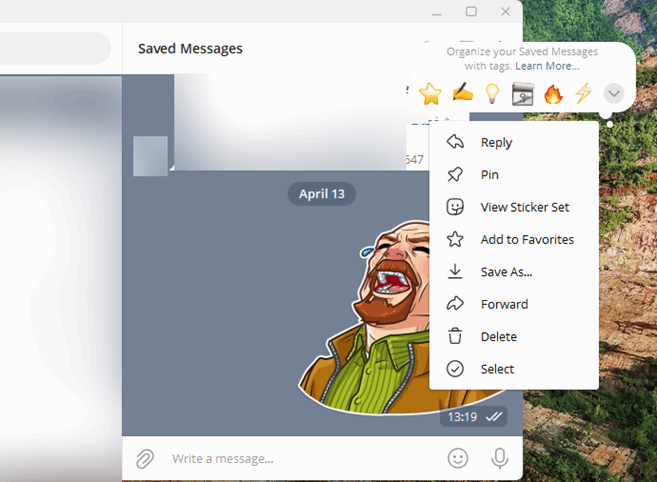Image resolution: width=657 pixels, height=482 pixels.
Task: Open View Sticker Set menu entry
Action: tap(514, 207)
